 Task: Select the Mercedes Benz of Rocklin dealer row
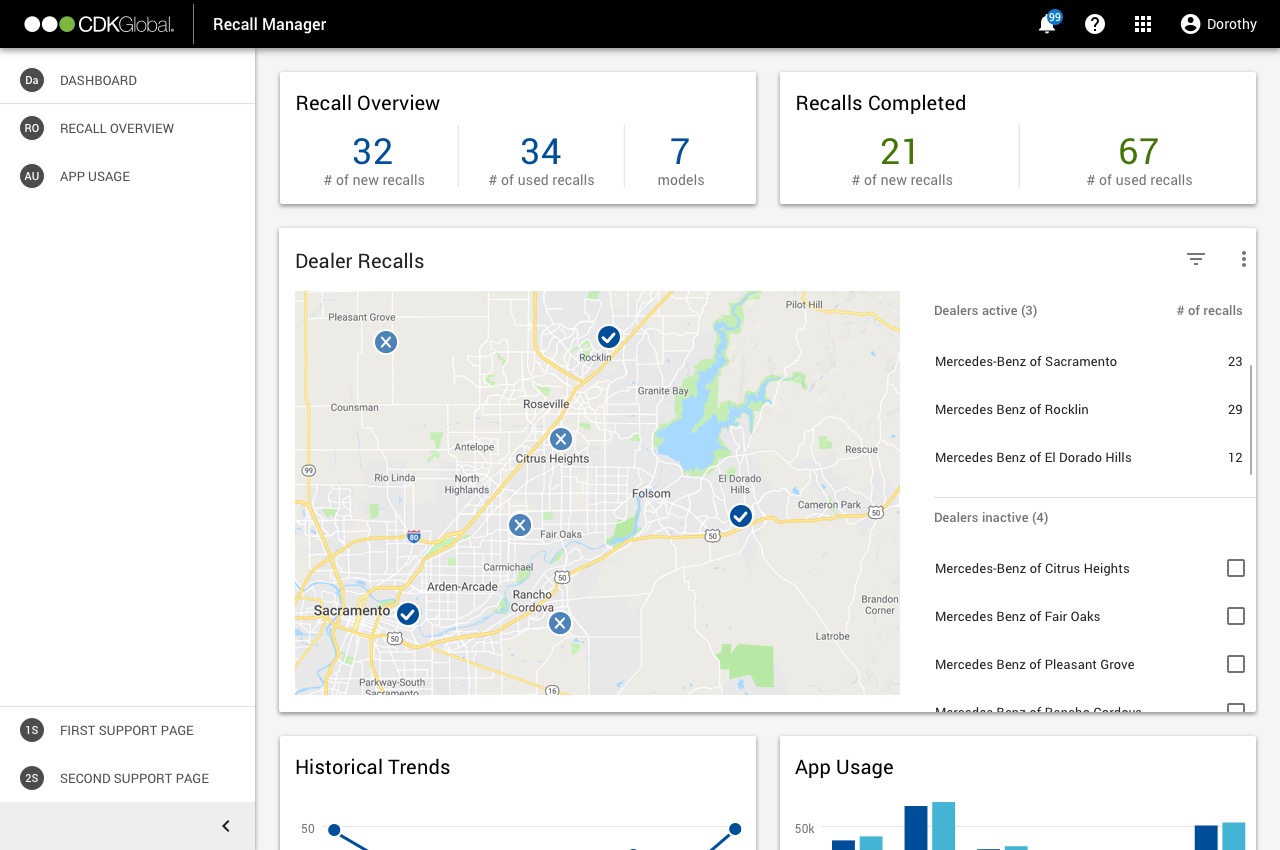point(1089,409)
